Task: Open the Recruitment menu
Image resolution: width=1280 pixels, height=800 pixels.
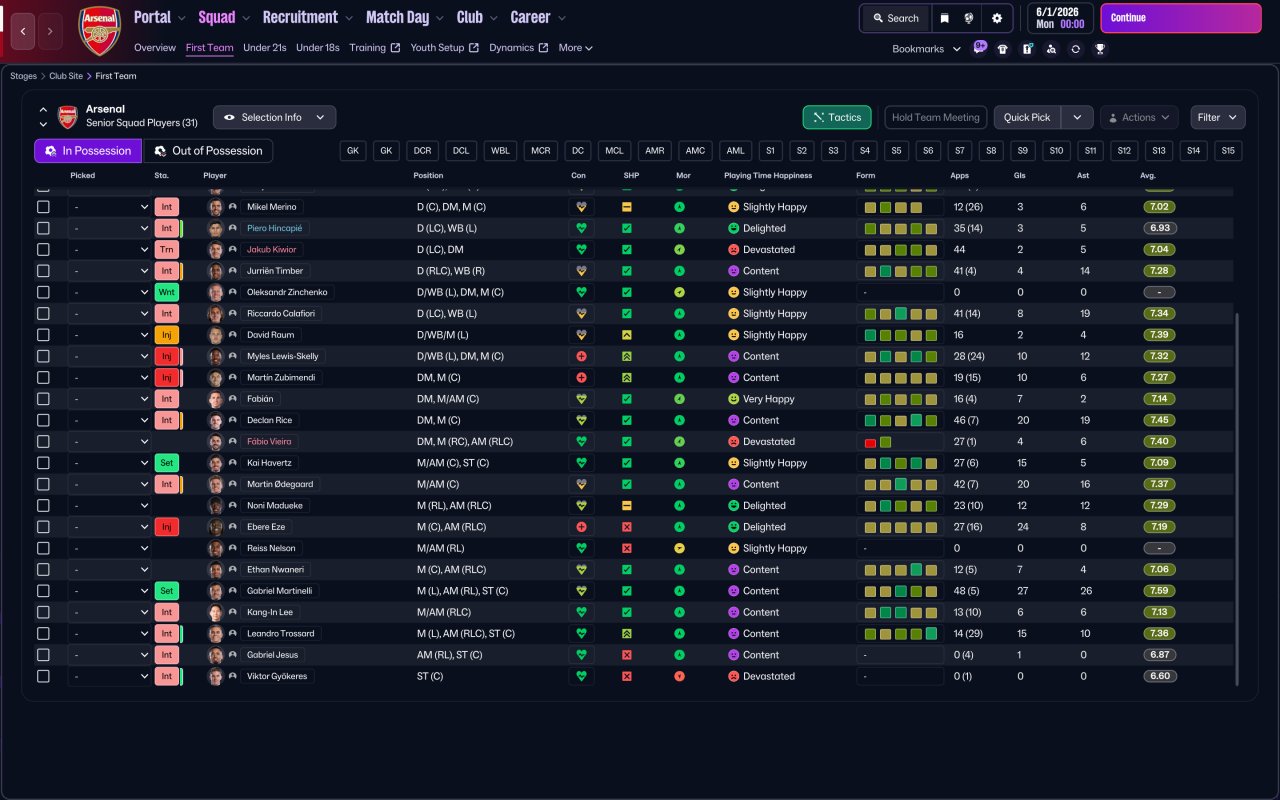Action: coord(308,17)
